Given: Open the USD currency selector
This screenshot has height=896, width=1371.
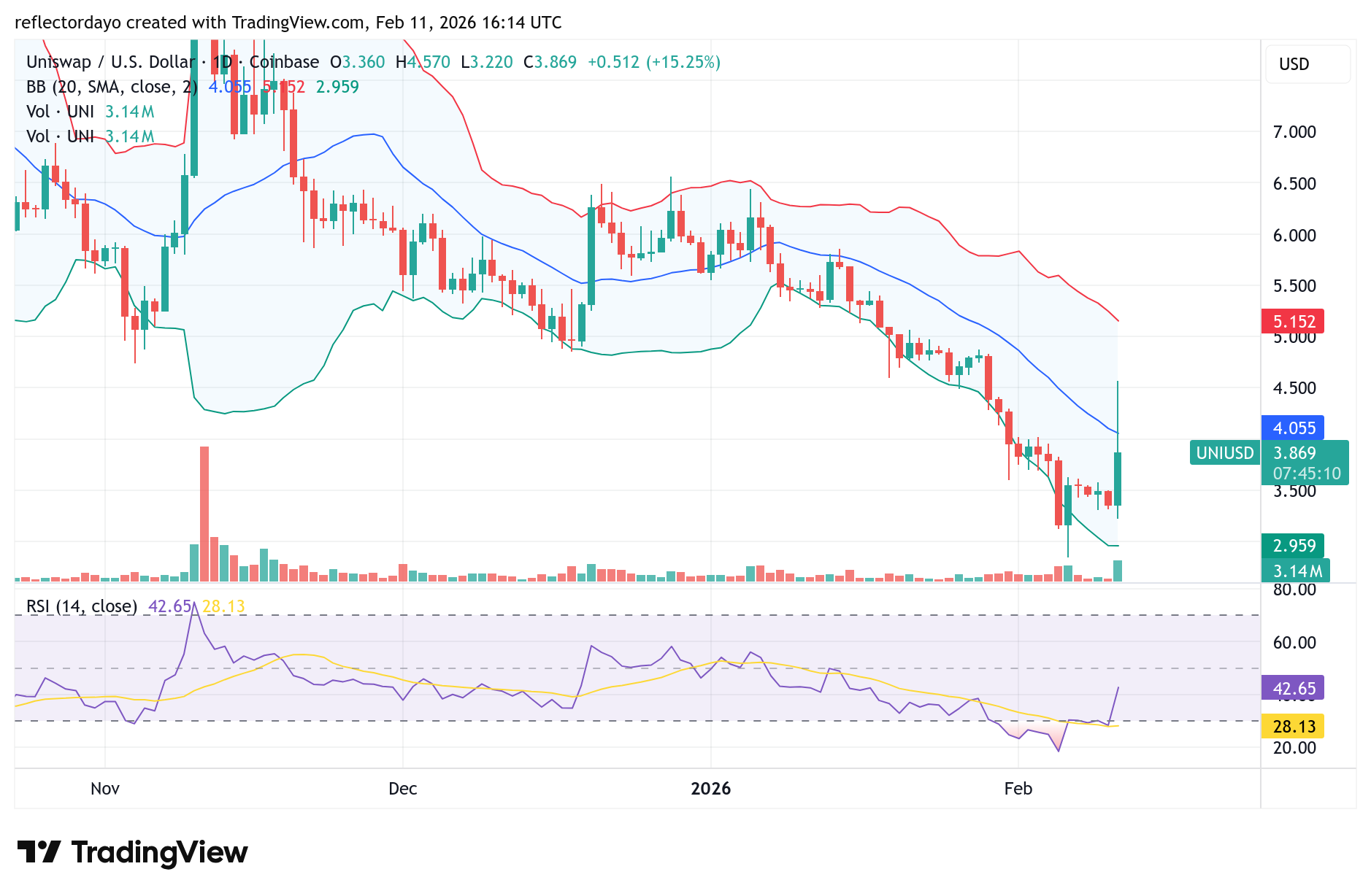Looking at the screenshot, I should tap(1308, 64).
